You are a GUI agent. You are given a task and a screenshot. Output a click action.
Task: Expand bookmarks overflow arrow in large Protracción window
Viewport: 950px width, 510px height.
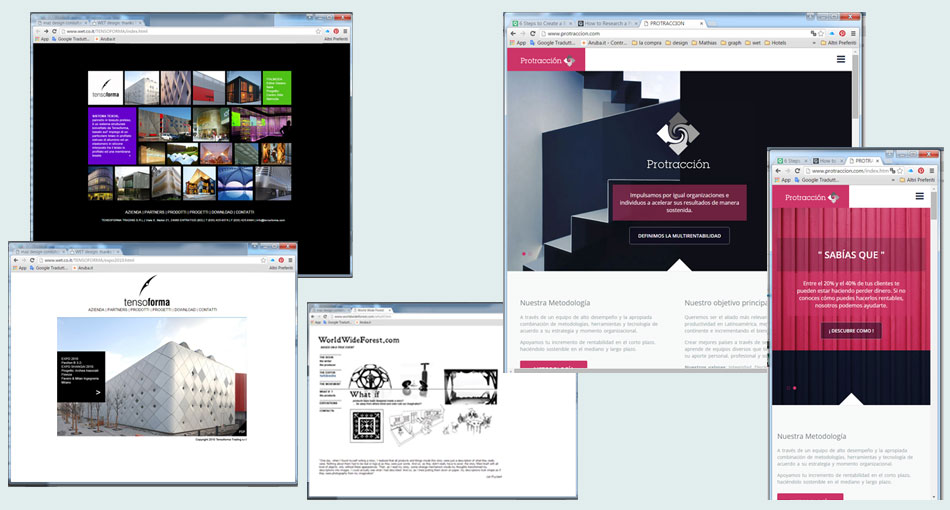[814, 43]
